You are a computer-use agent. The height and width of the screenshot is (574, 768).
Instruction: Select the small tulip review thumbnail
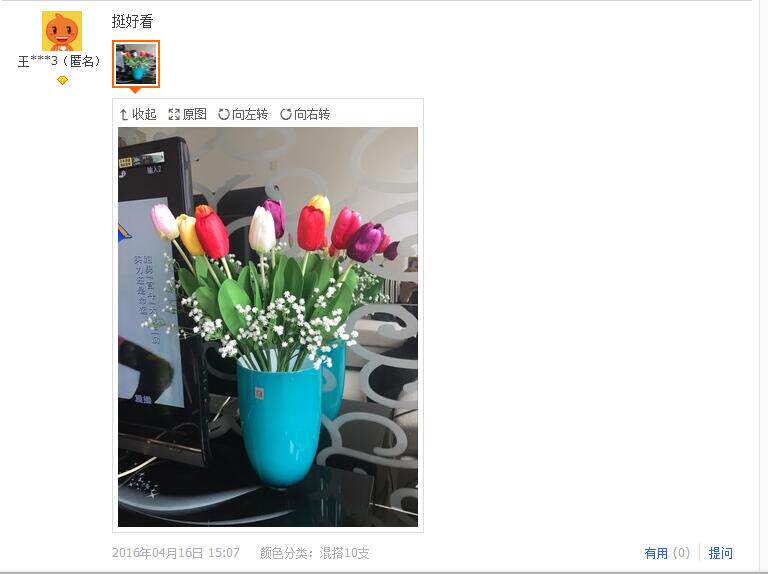pyautogui.click(x=136, y=64)
